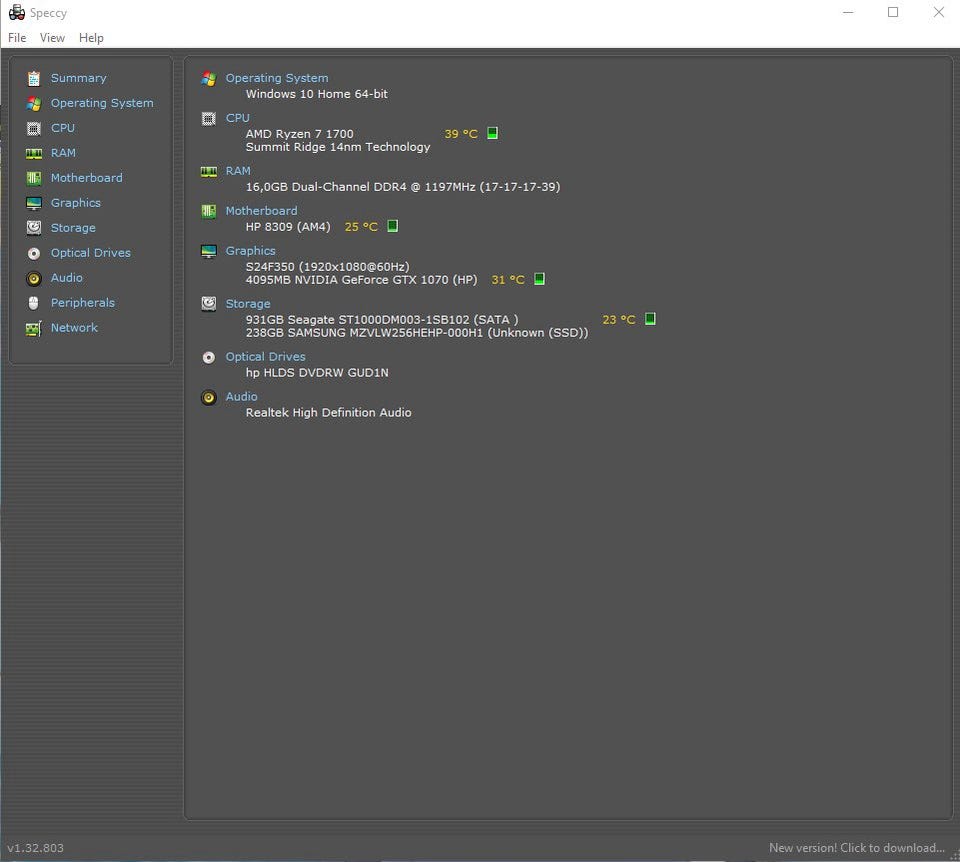Click the Audio speaker icon in the sidebar
The width and height of the screenshot is (960, 862).
34,278
